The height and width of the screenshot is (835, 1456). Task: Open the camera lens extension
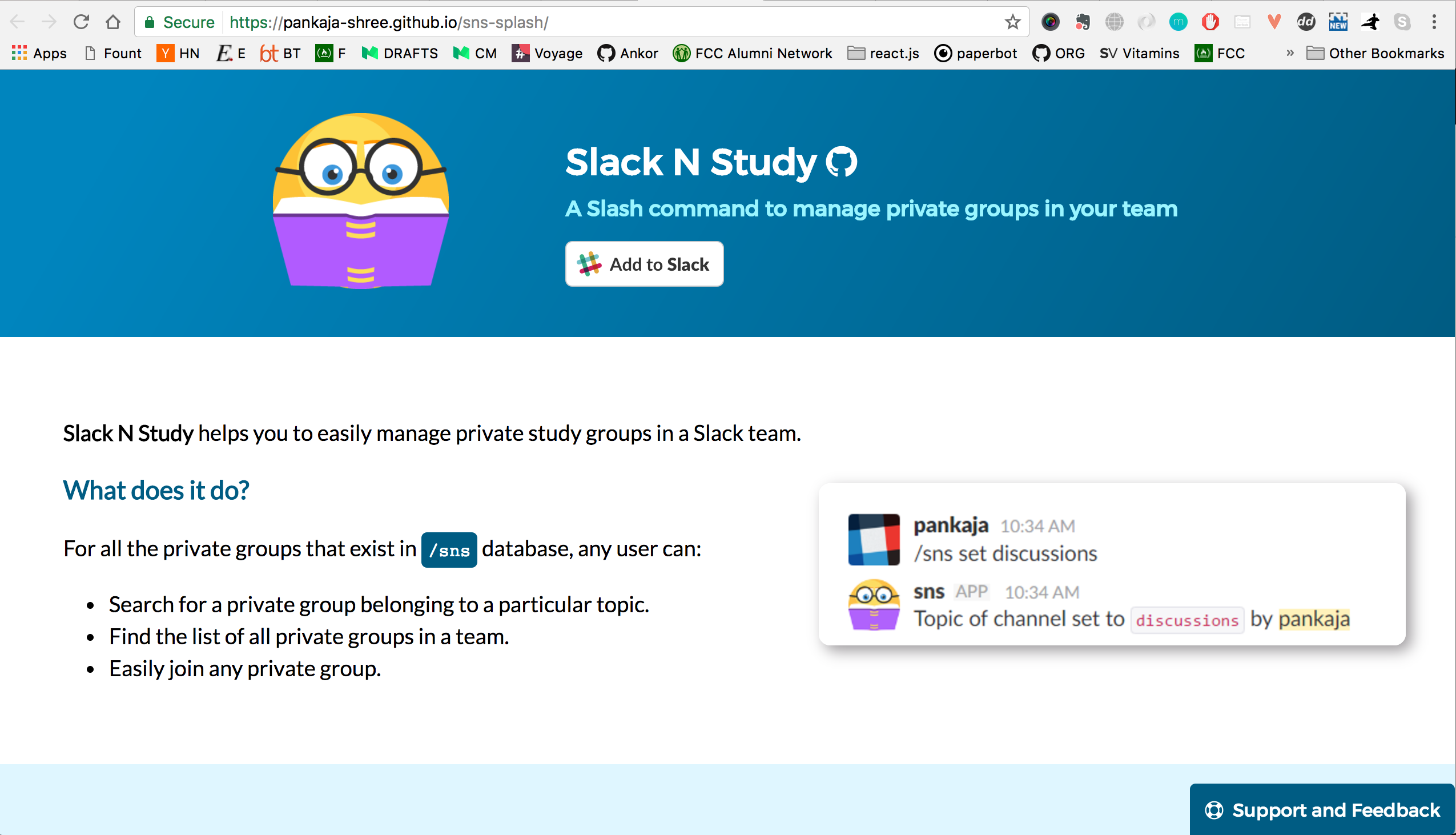click(x=1050, y=22)
